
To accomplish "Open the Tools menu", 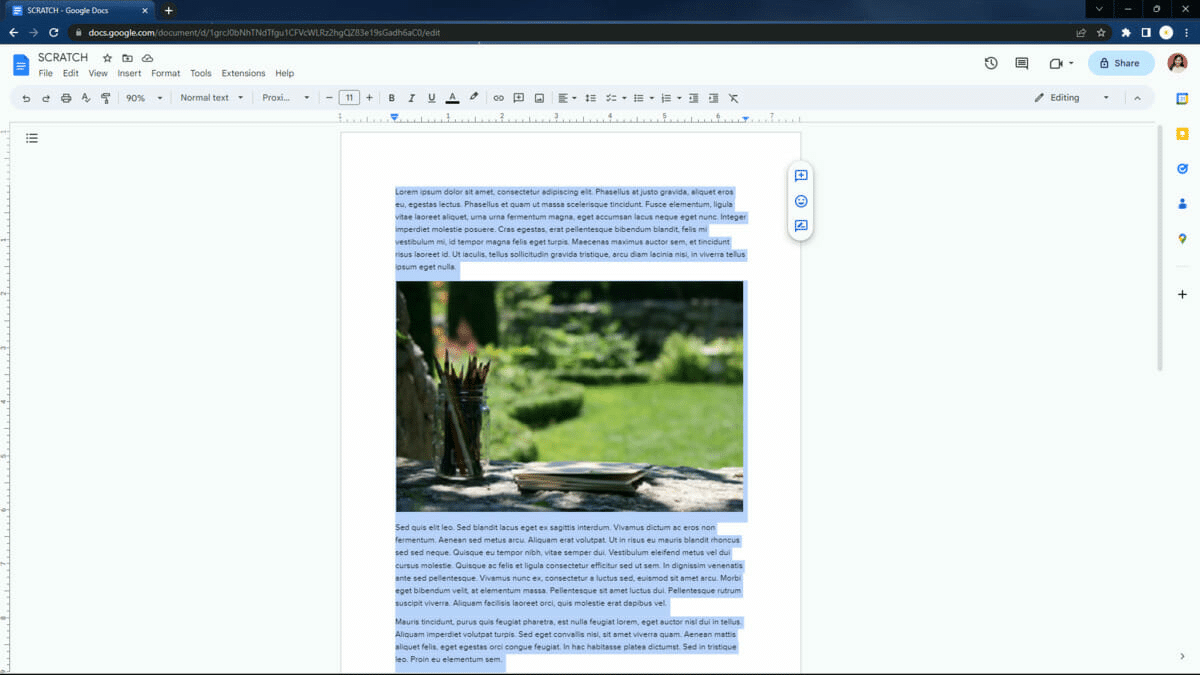I will pyautogui.click(x=201, y=73).
